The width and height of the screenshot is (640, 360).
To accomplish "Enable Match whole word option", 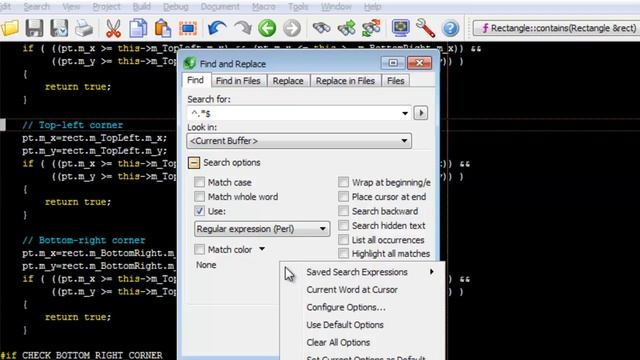I will click(199, 197).
